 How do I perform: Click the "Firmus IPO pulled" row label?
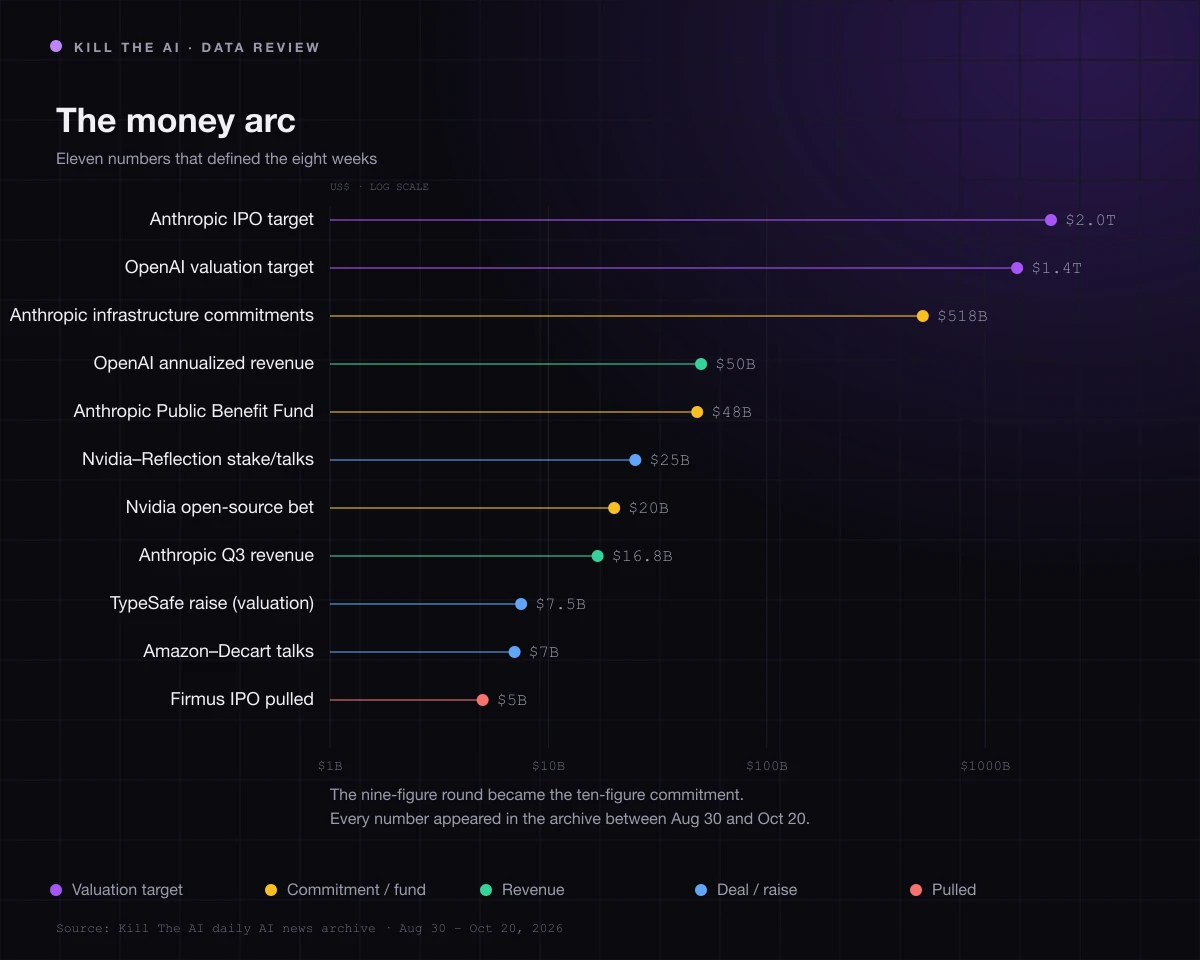pos(242,699)
